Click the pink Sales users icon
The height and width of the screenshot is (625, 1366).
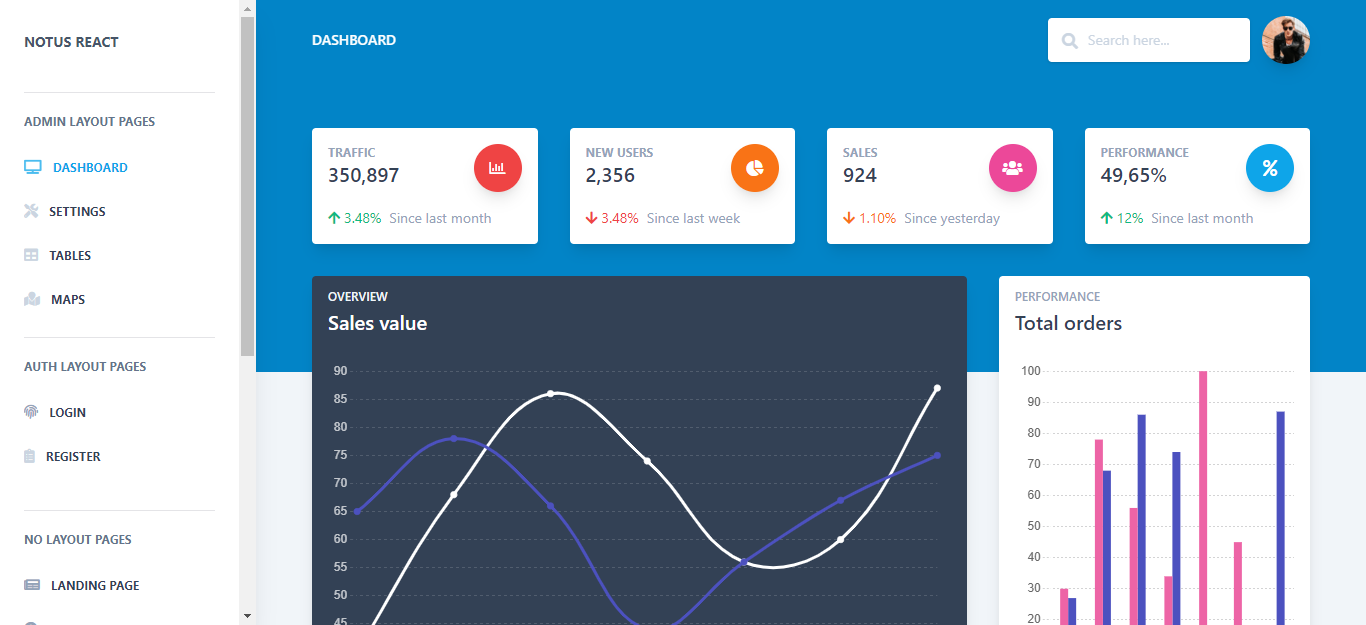[1012, 168]
